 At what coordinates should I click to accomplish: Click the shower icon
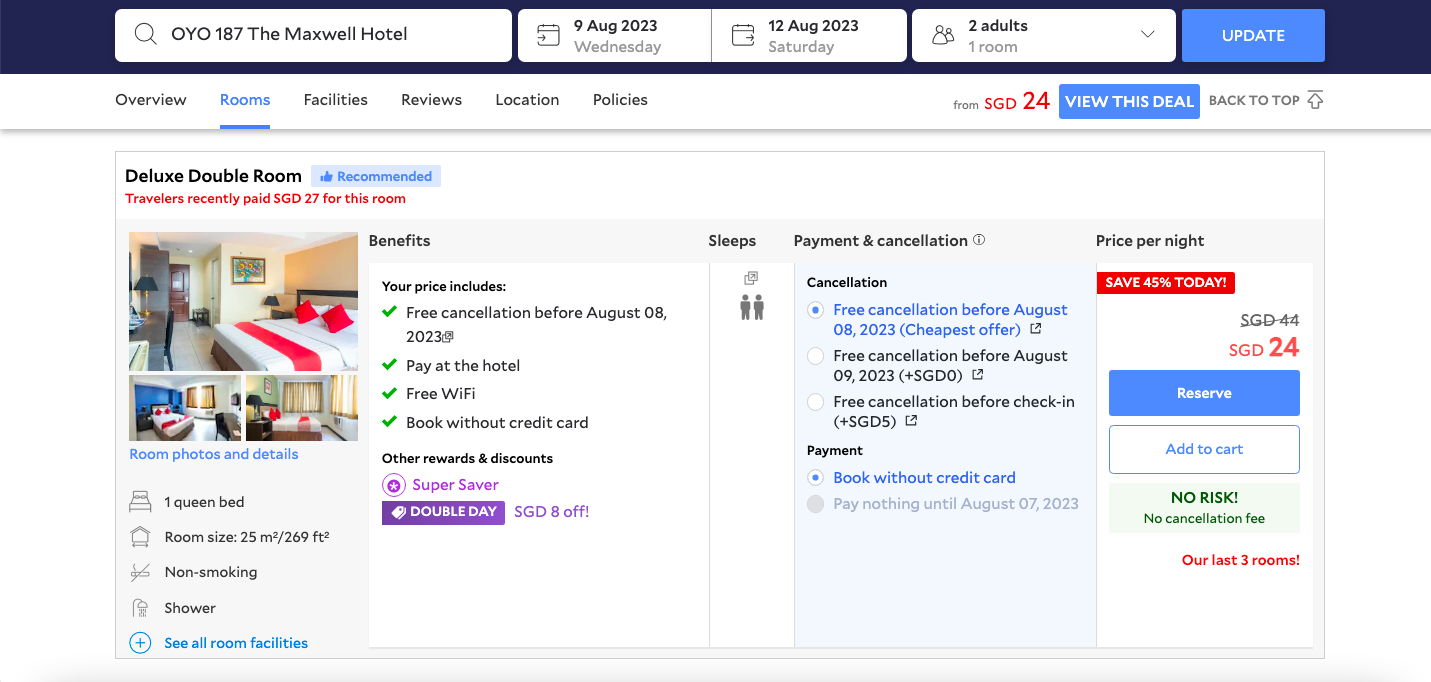point(140,608)
